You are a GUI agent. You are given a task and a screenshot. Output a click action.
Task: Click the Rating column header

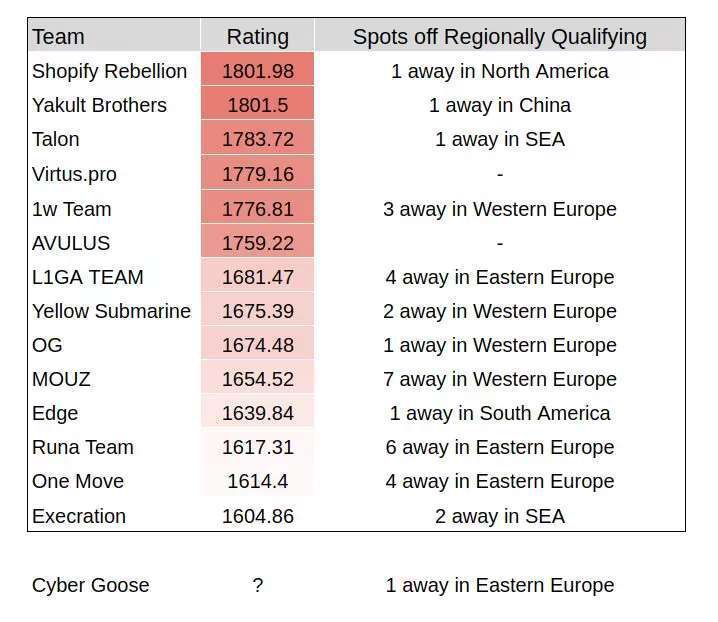257,37
